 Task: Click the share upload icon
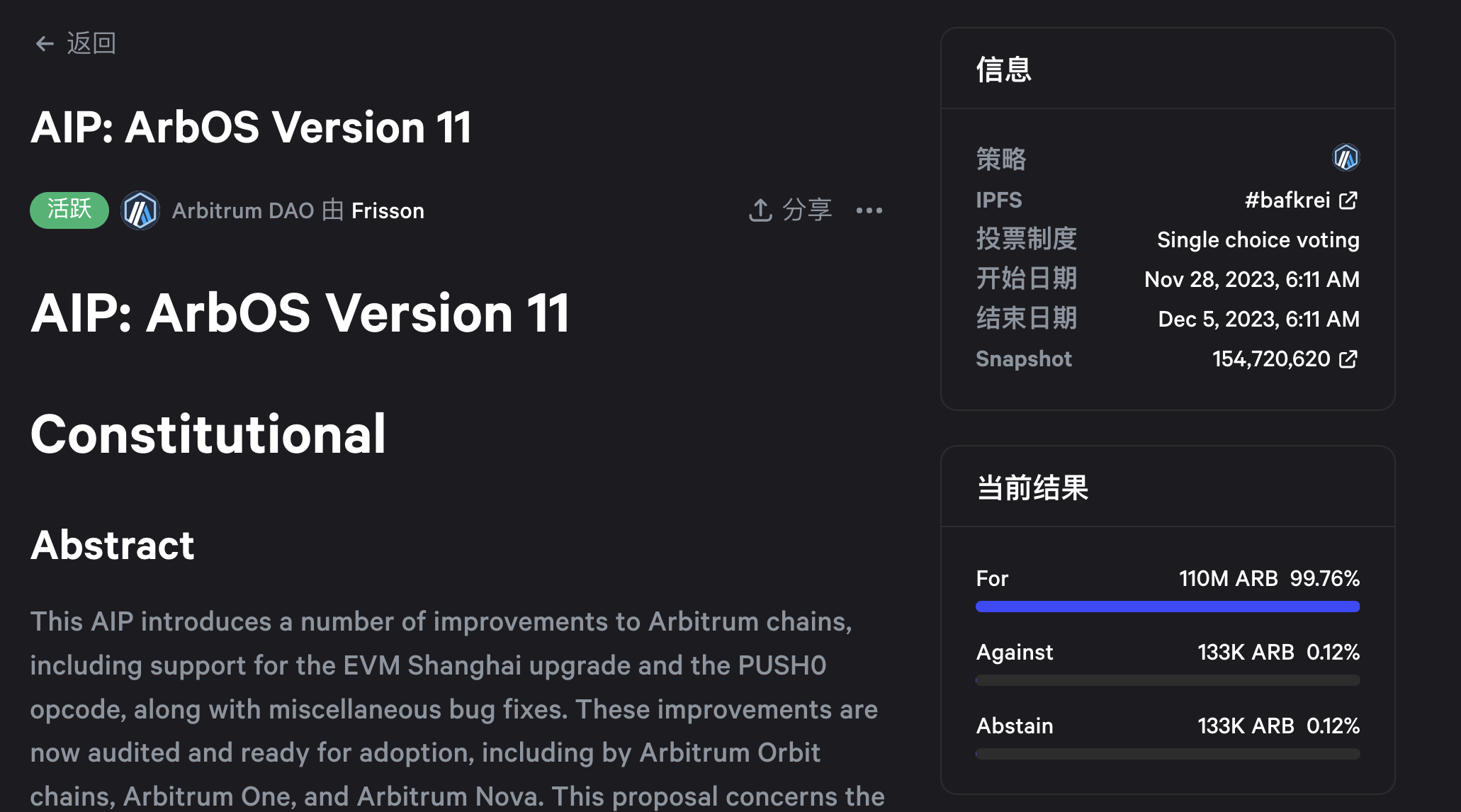[760, 210]
